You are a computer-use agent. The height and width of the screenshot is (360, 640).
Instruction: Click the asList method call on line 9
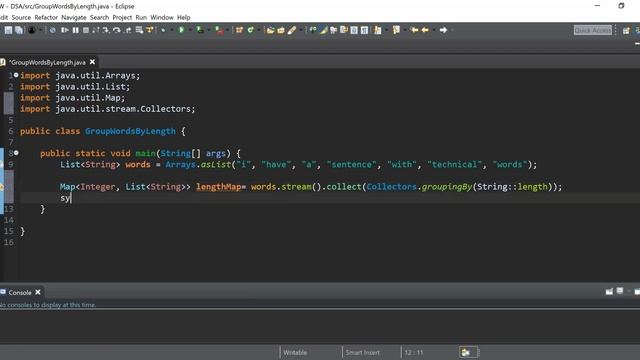[216, 164]
